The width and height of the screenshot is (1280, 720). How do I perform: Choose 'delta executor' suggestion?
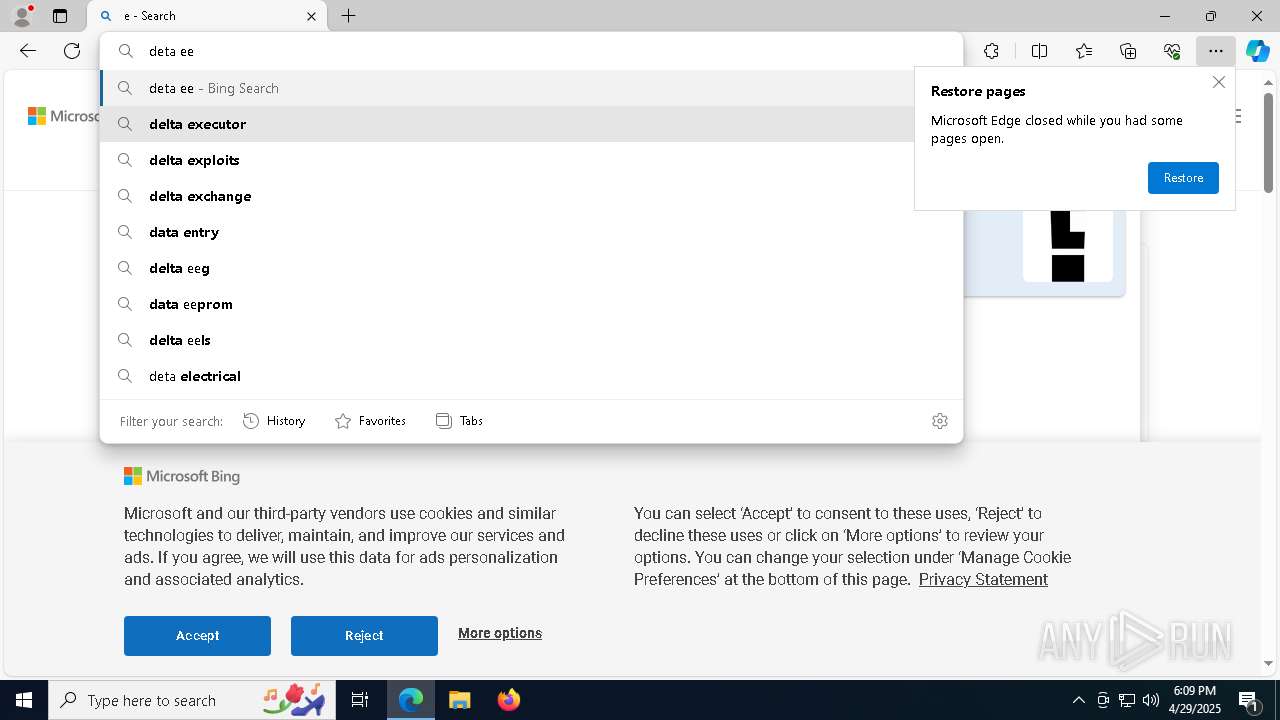(531, 124)
